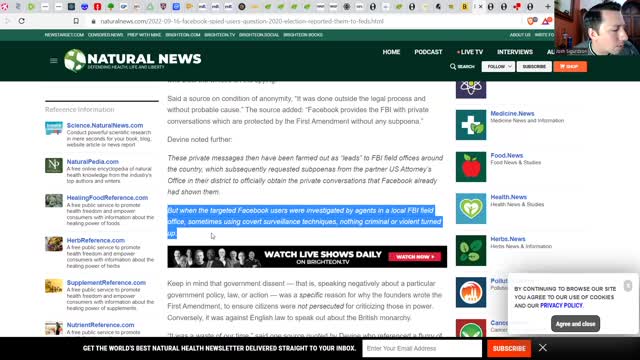
Task: Click the Watch Live Shows Daily banner
Action: (x=307, y=257)
